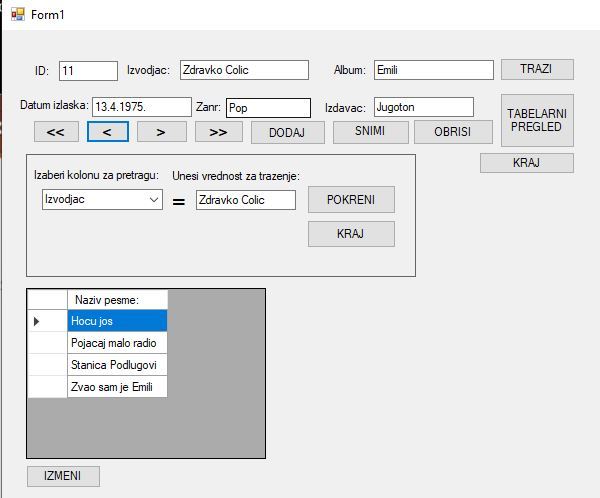This screenshot has width=600, height=498.
Task: Expand the Izvodjac column dropdown
Action: point(153,200)
